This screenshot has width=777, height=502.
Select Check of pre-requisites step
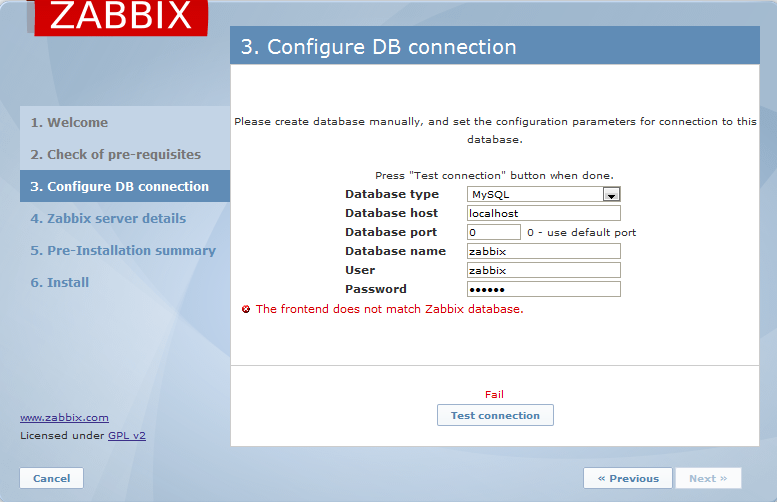tap(115, 154)
